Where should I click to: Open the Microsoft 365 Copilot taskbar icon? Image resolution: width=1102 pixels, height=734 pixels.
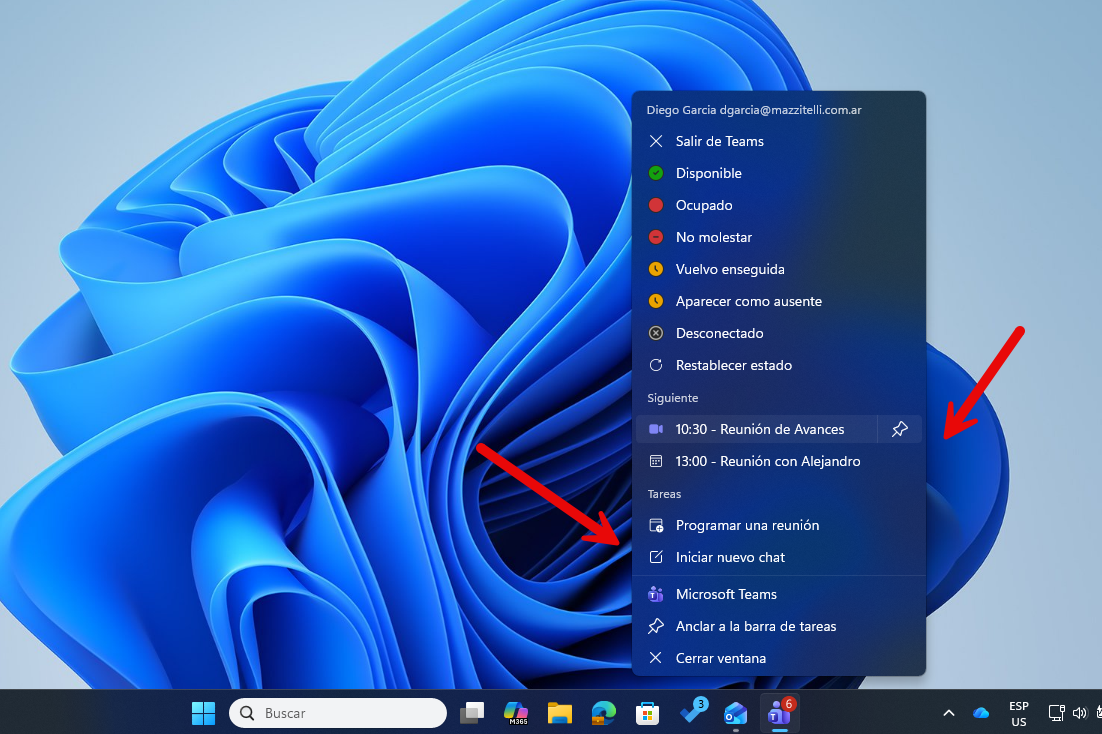pos(516,713)
